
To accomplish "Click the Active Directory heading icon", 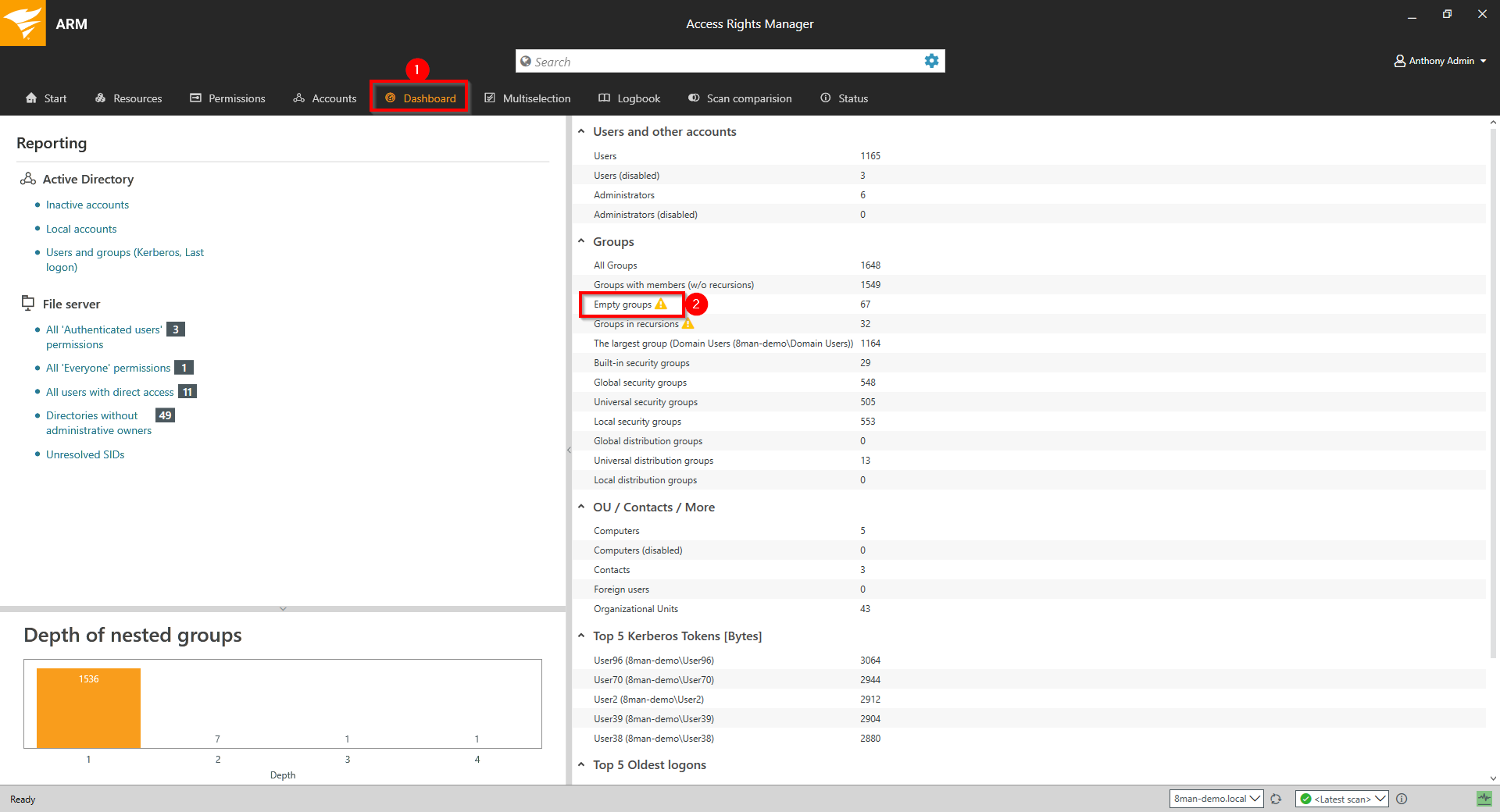I will click(x=28, y=179).
